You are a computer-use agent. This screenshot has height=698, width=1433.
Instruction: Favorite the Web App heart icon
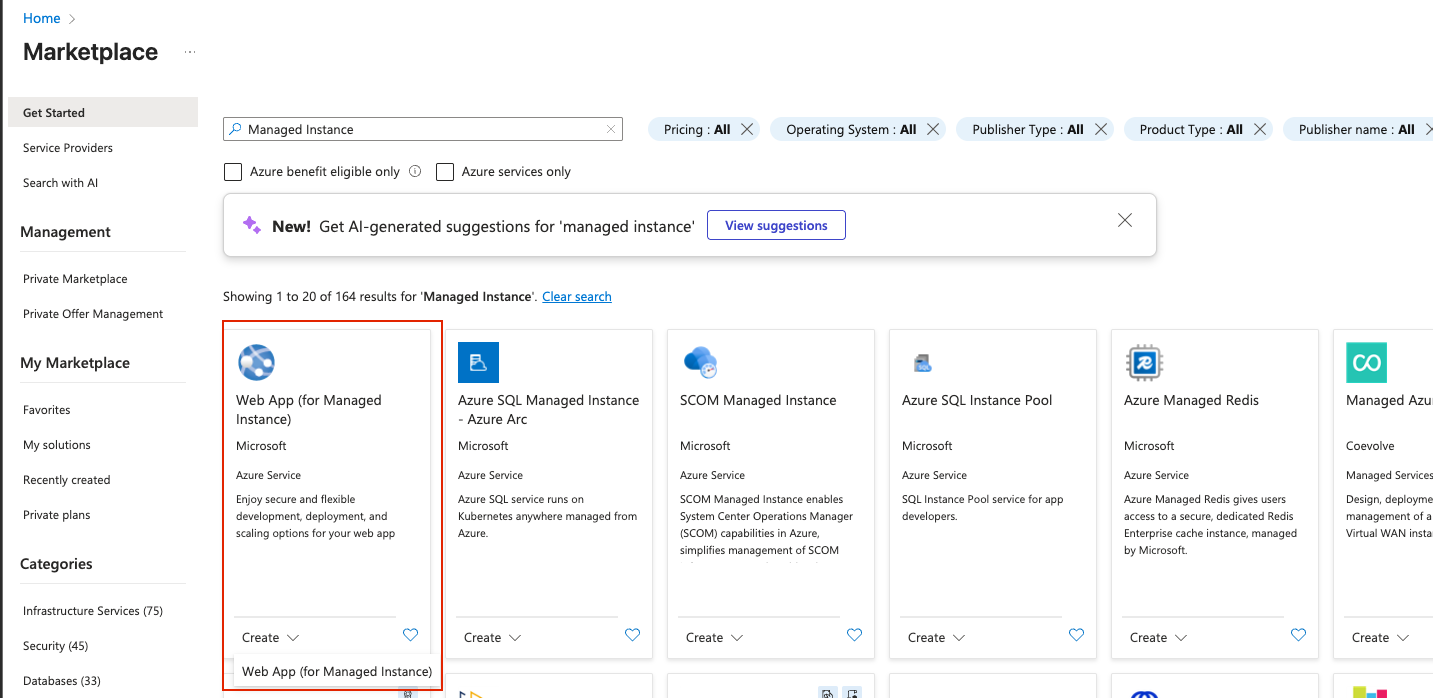pyautogui.click(x=410, y=635)
